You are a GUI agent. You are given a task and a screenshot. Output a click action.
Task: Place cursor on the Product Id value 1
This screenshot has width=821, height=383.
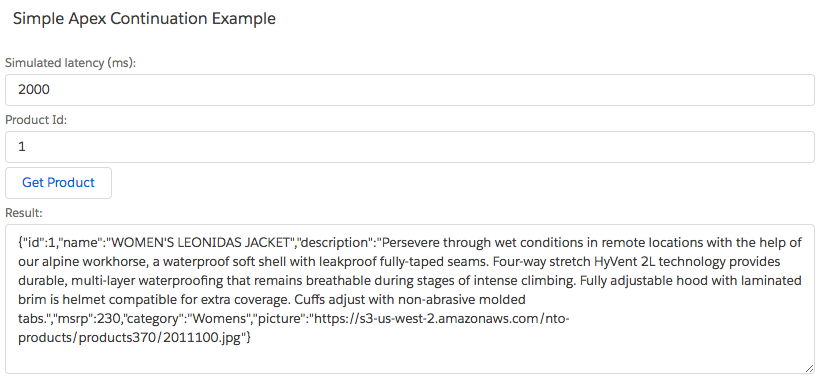(x=21, y=147)
